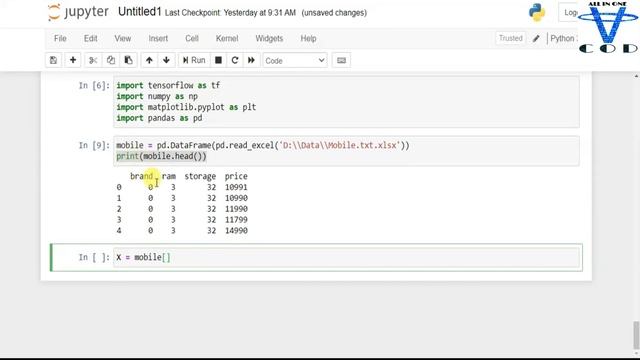Move selected cell up arrow

[x=149, y=60]
